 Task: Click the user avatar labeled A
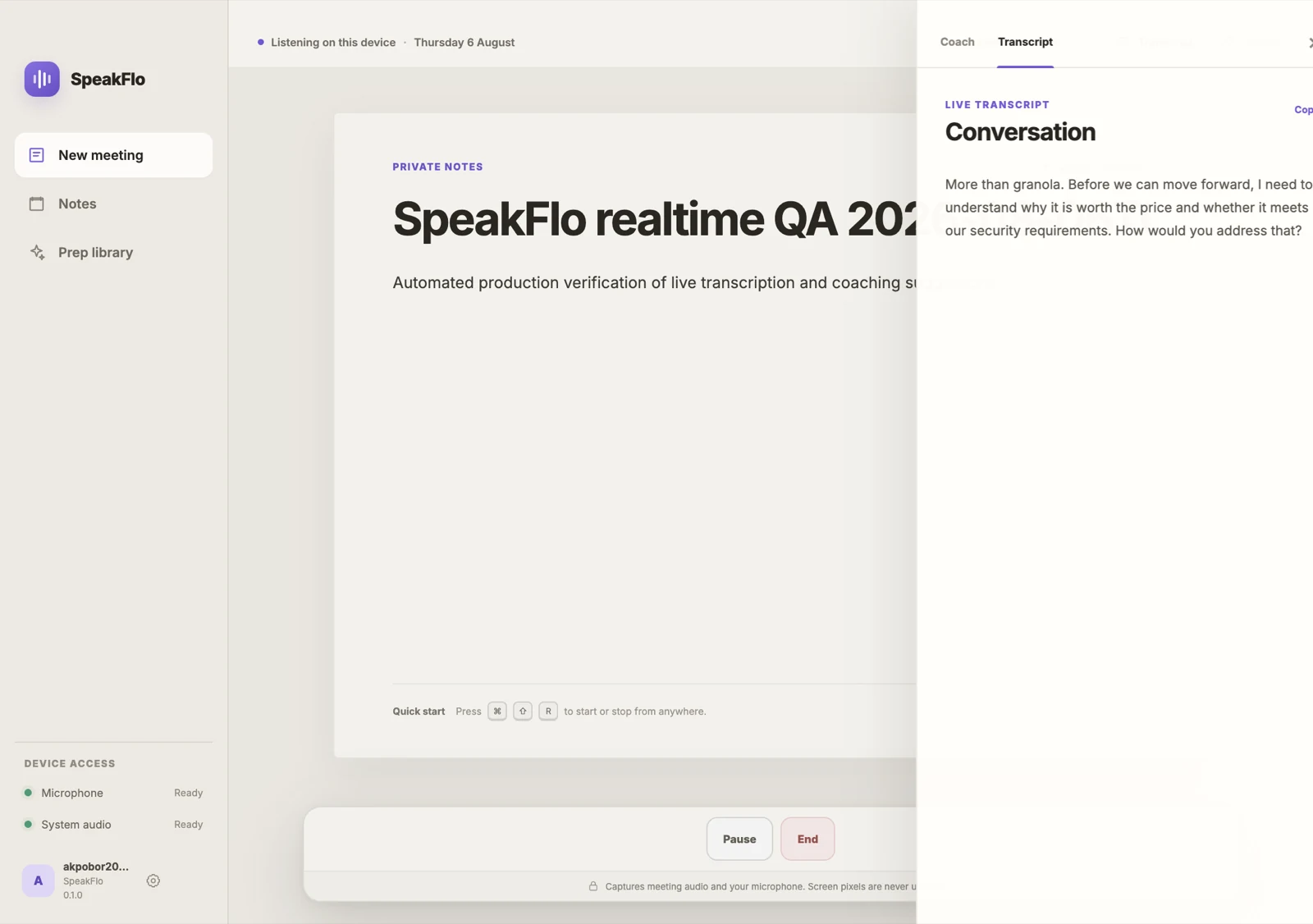(38, 881)
